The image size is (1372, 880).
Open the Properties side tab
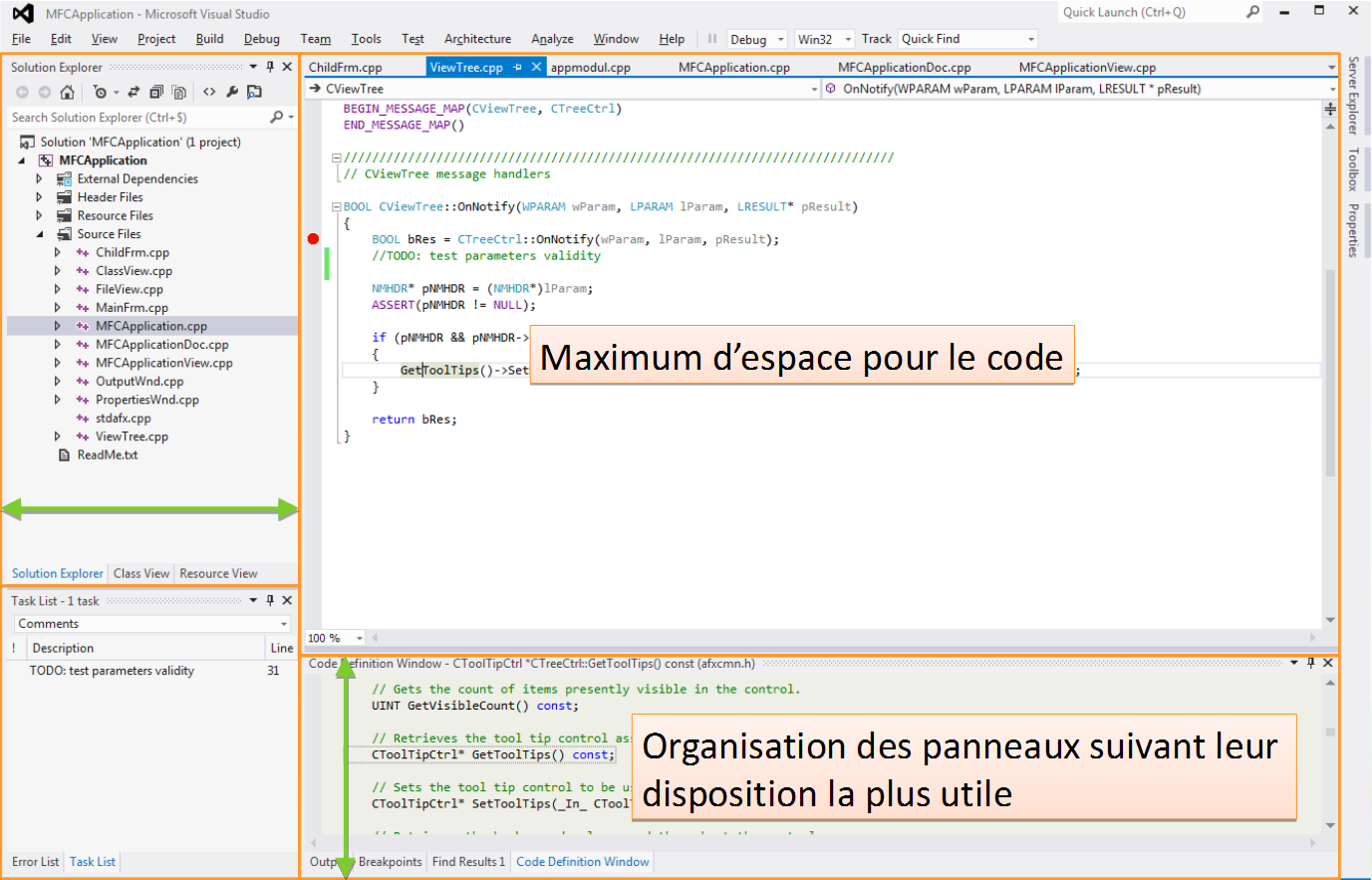click(x=1353, y=230)
